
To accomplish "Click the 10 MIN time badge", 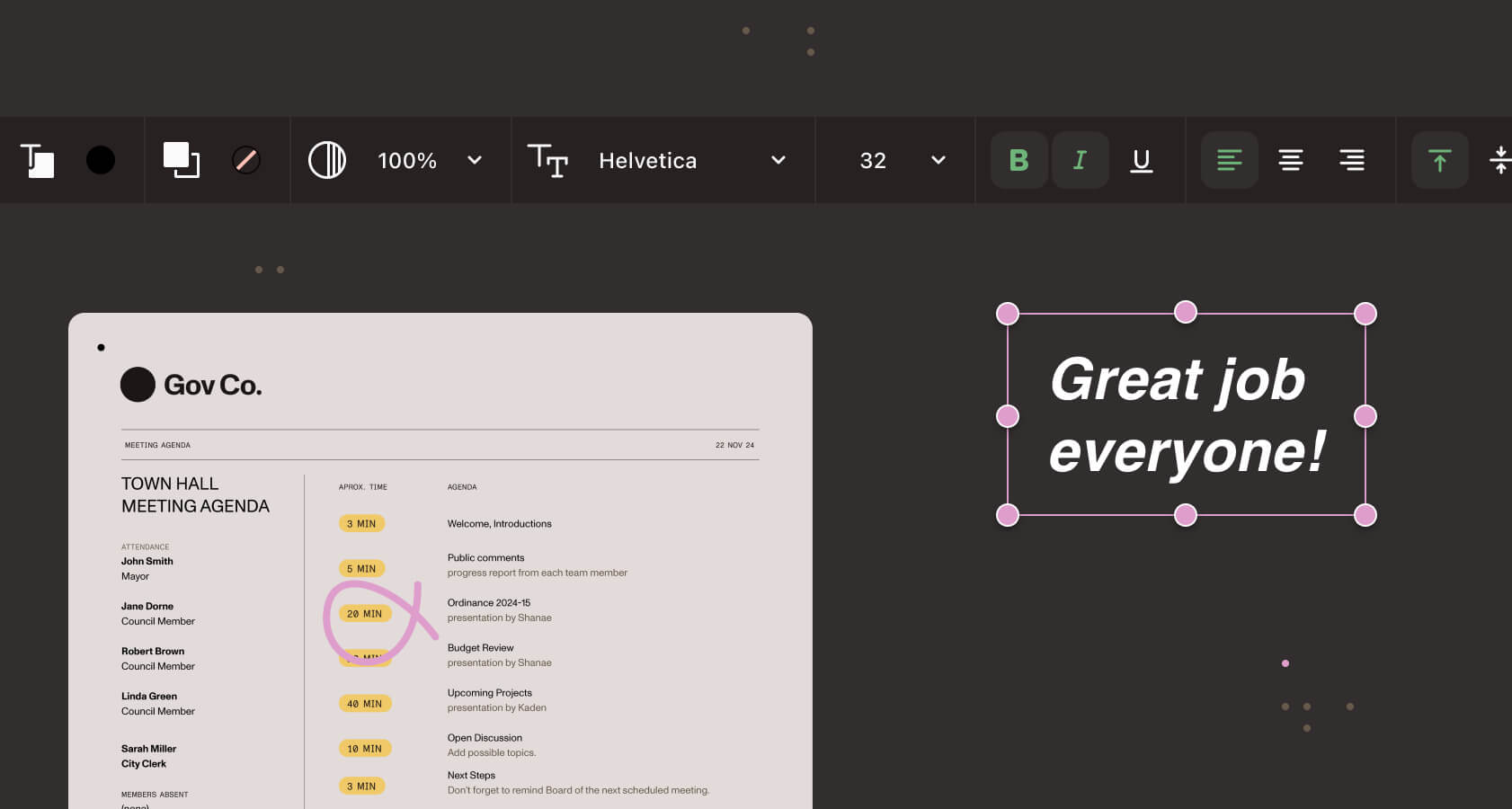I will pos(365,748).
